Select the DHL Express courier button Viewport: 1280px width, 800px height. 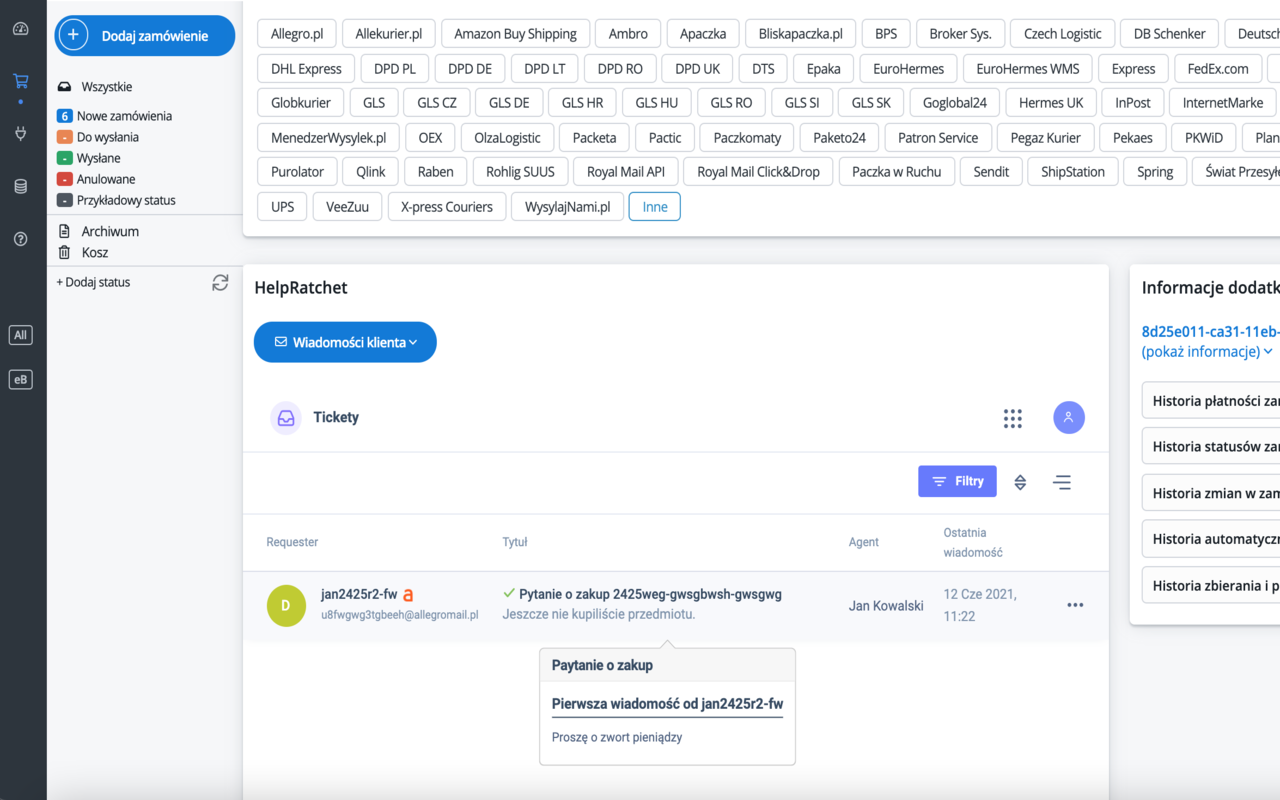pyautogui.click(x=306, y=69)
